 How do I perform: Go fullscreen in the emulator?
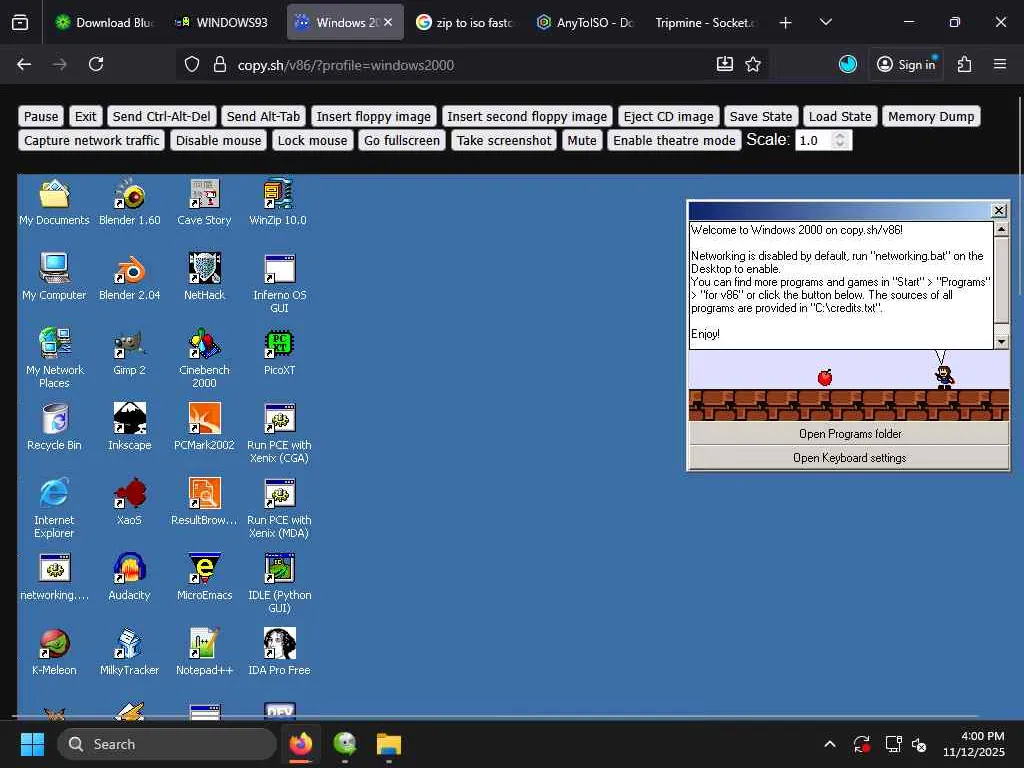402,140
